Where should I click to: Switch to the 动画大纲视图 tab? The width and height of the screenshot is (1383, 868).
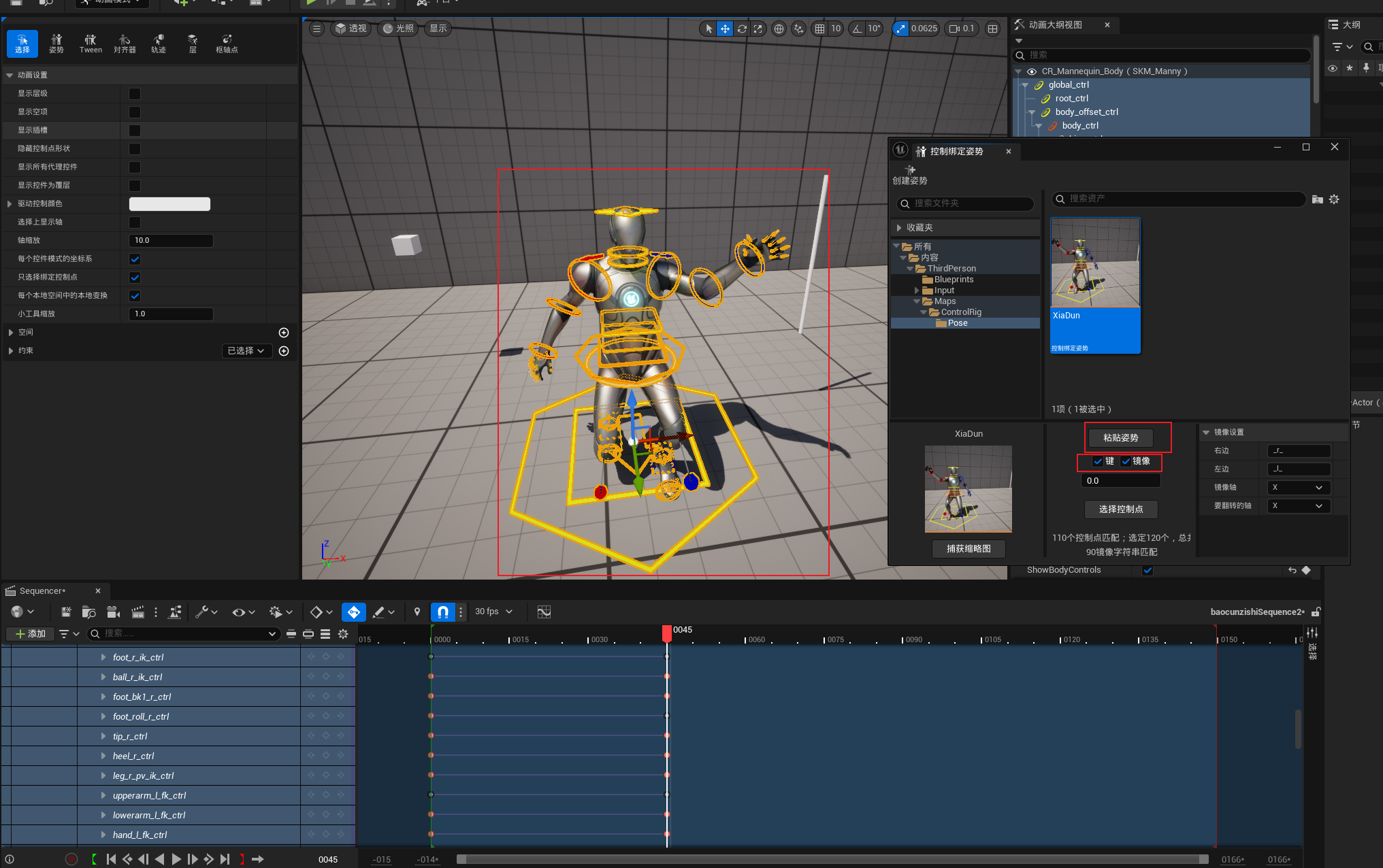pyautogui.click(x=1055, y=25)
